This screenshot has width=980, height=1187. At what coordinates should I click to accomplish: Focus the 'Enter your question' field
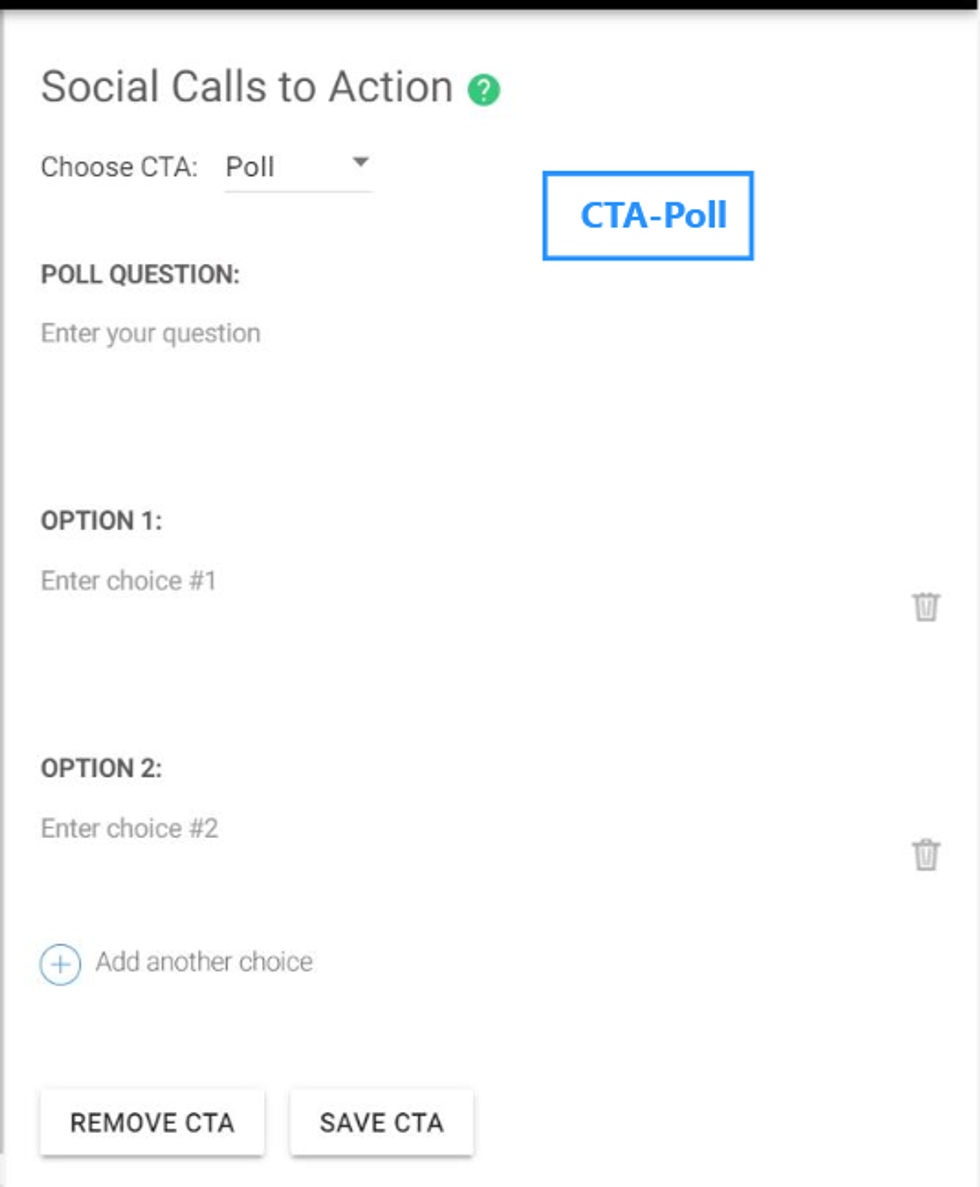click(151, 333)
